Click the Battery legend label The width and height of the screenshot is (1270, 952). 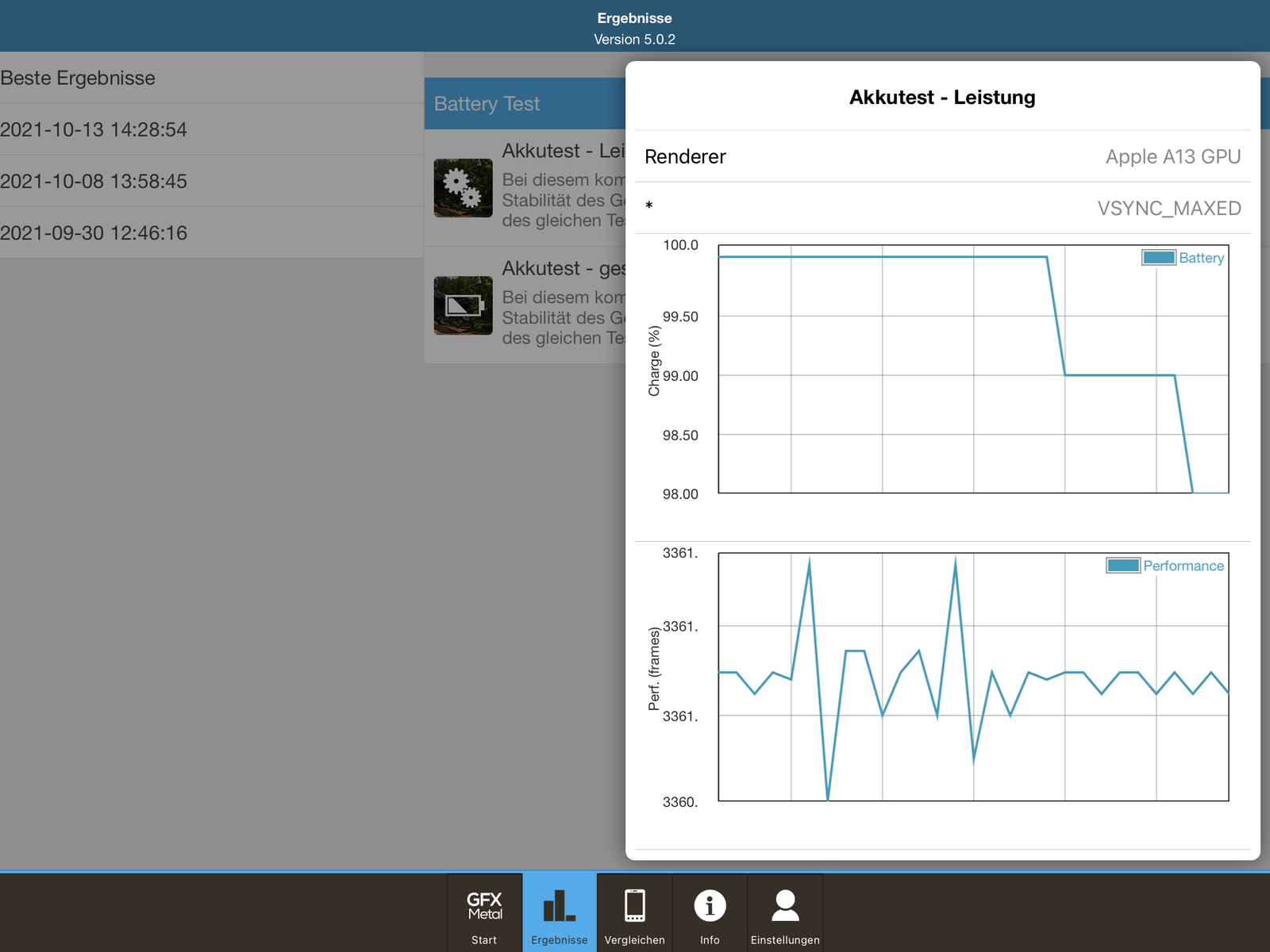1202,258
